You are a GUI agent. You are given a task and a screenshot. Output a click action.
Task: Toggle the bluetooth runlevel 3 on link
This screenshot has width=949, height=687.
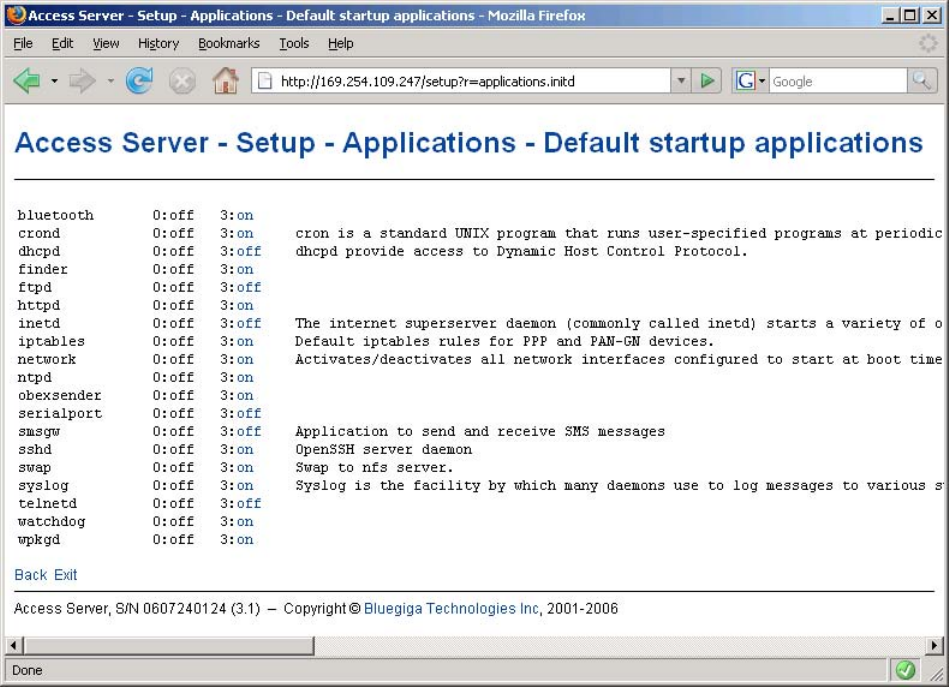click(x=245, y=215)
